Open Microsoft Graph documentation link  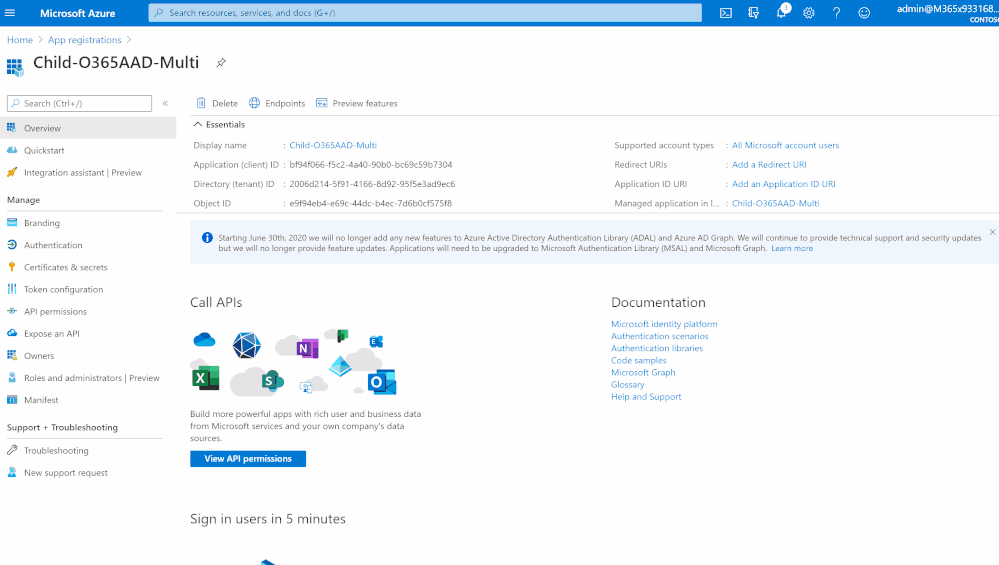click(643, 373)
